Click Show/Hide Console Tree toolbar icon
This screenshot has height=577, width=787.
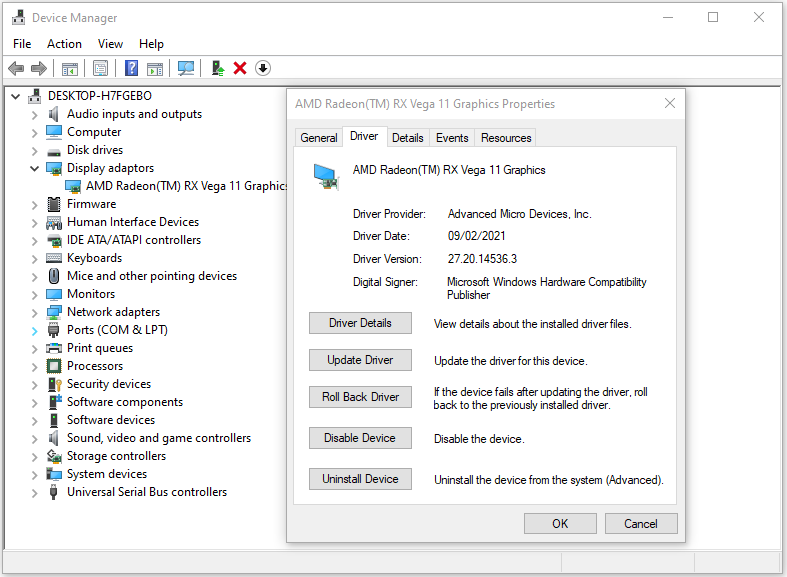(69, 68)
